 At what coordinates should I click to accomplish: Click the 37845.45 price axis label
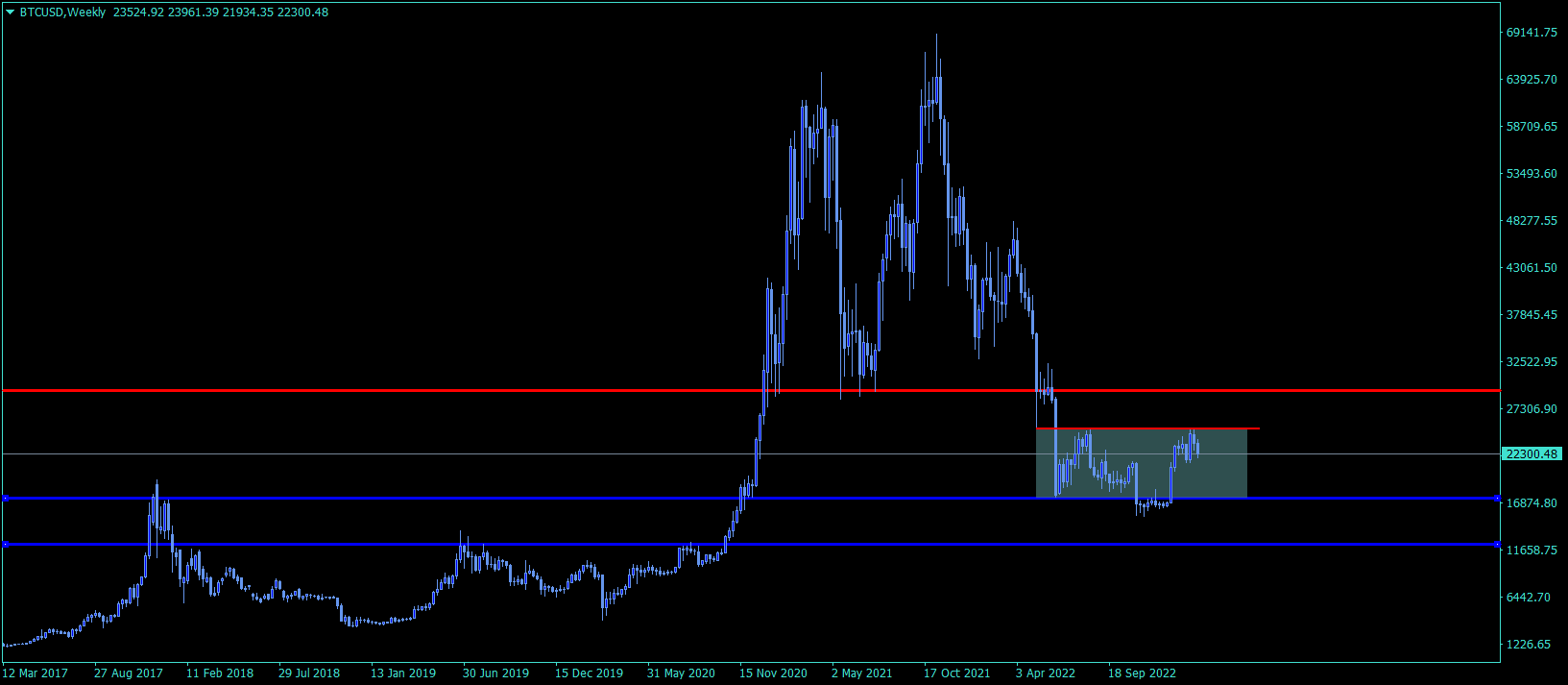point(1532,315)
